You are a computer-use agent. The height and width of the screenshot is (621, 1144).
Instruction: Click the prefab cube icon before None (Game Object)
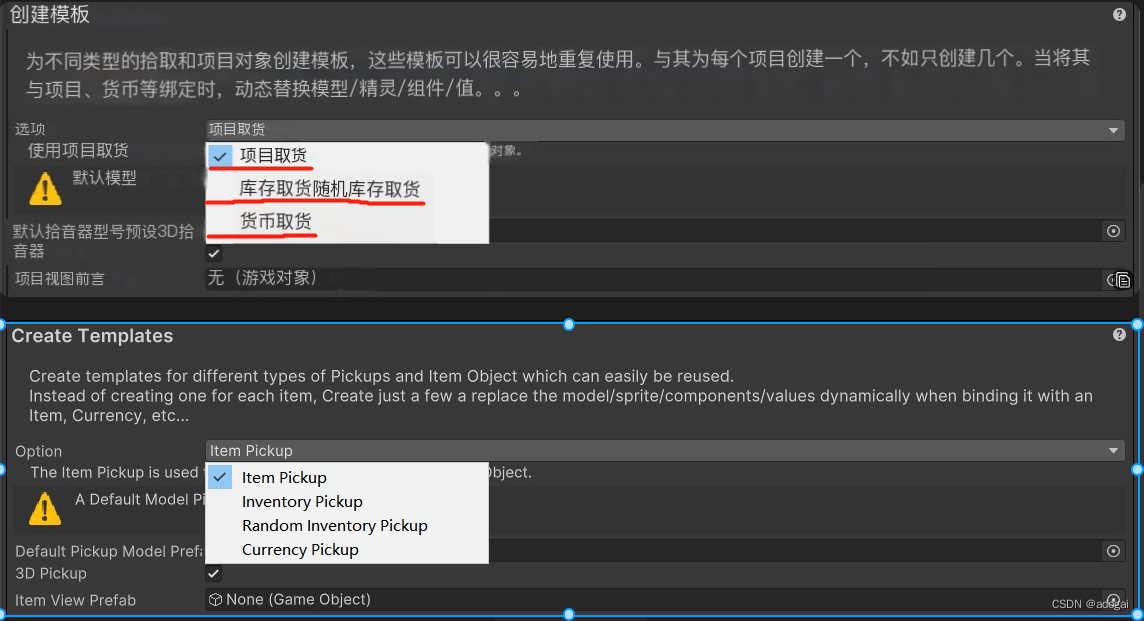pyautogui.click(x=215, y=600)
